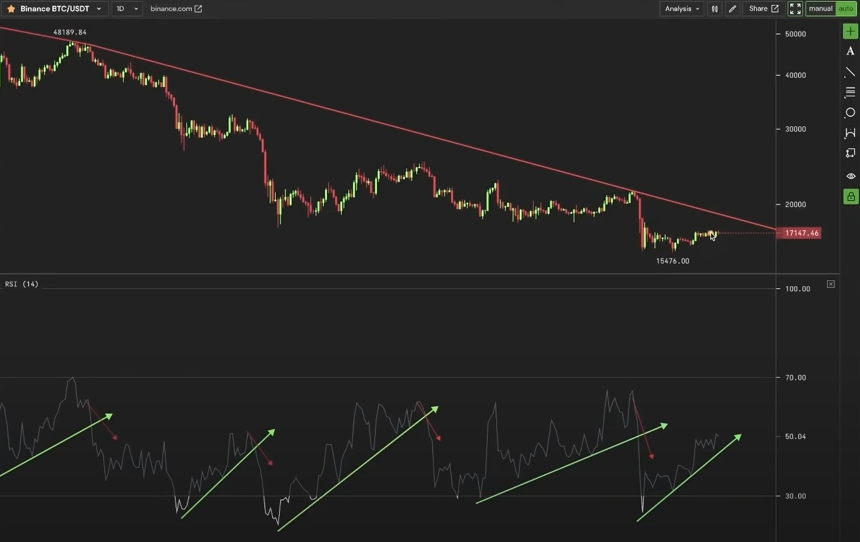Switch price scale to manual mode
Image resolution: width=860 pixels, height=542 pixels.
tap(821, 9)
